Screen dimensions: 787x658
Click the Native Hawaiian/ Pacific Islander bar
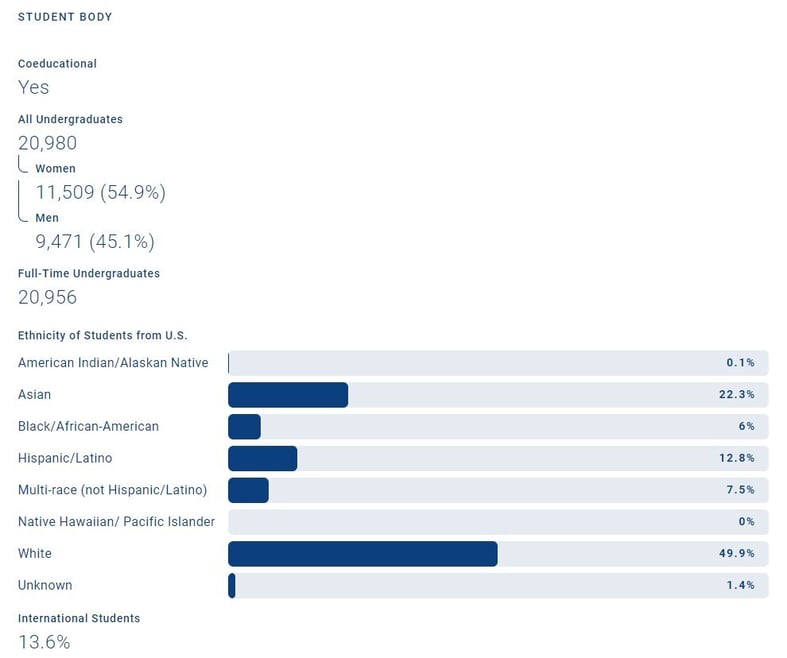[x=498, y=522]
